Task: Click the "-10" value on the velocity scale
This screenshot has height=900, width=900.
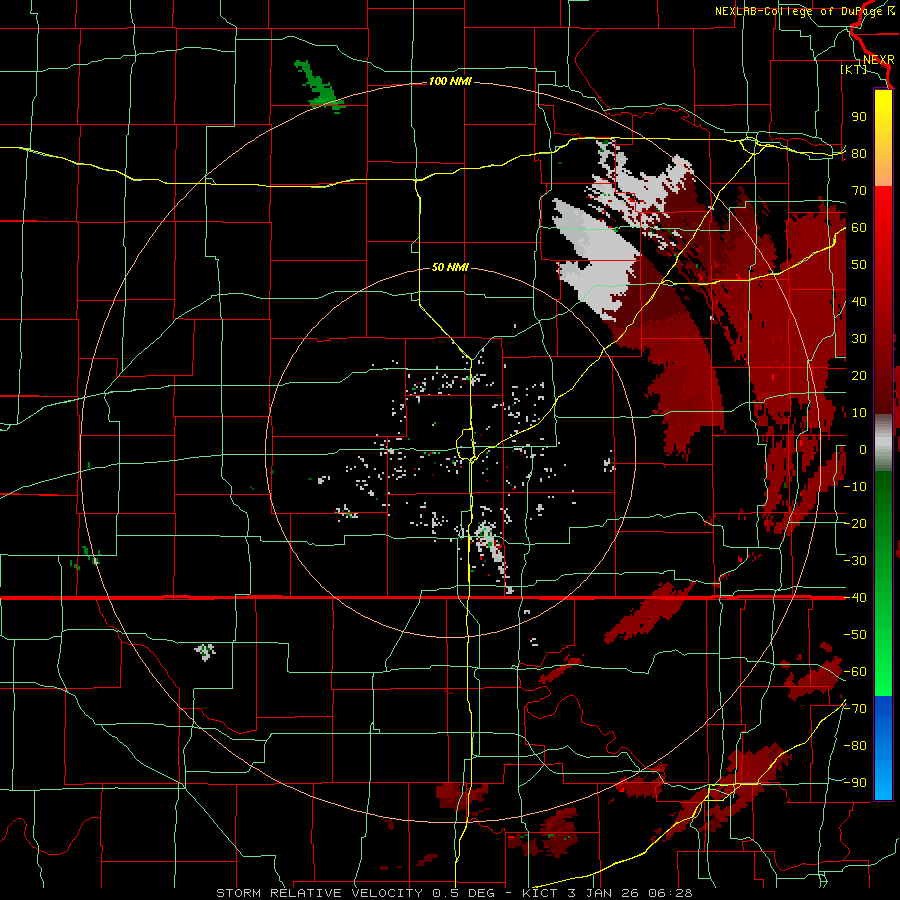Action: click(855, 487)
